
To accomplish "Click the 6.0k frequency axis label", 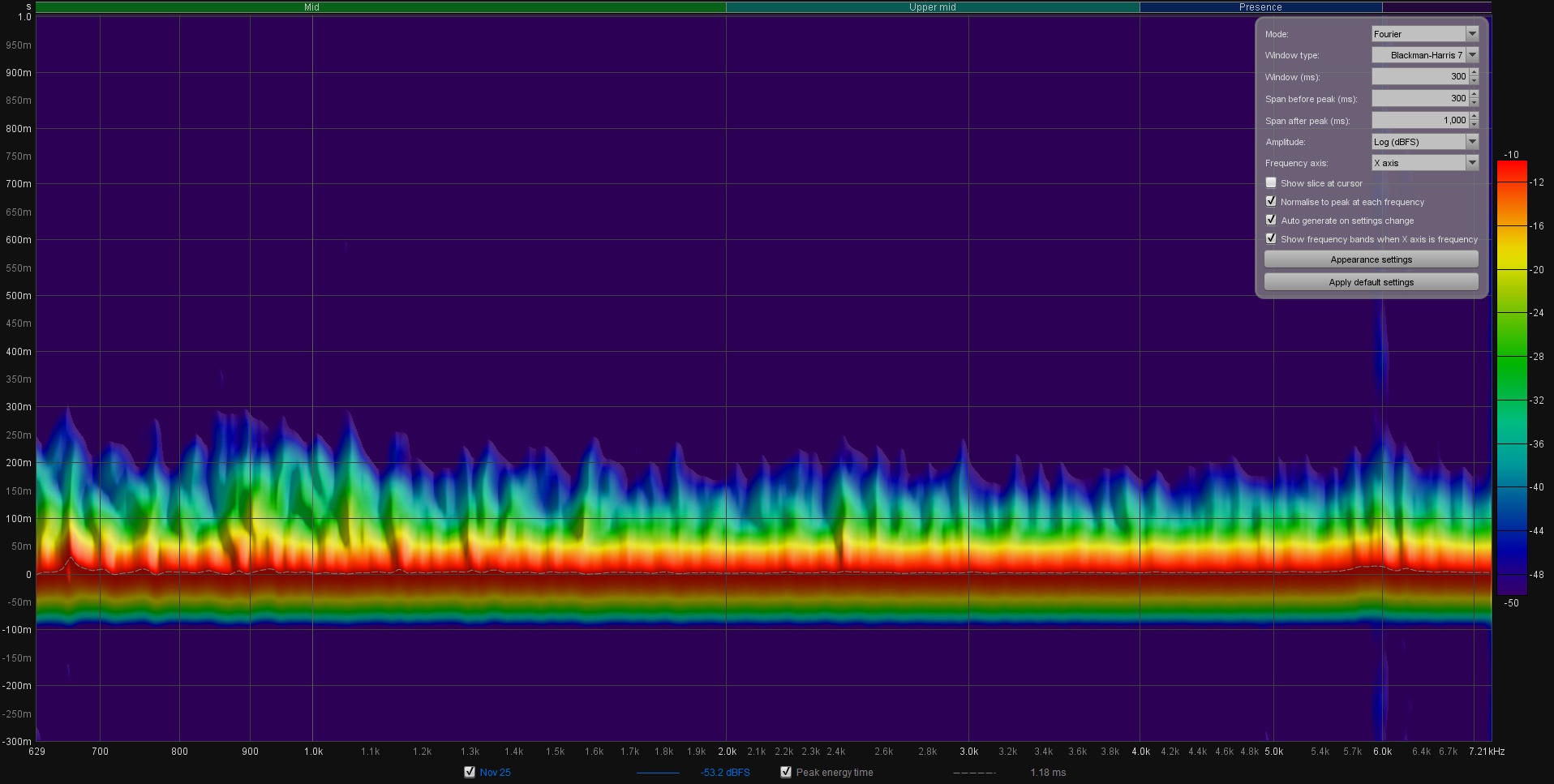I will (1382, 752).
